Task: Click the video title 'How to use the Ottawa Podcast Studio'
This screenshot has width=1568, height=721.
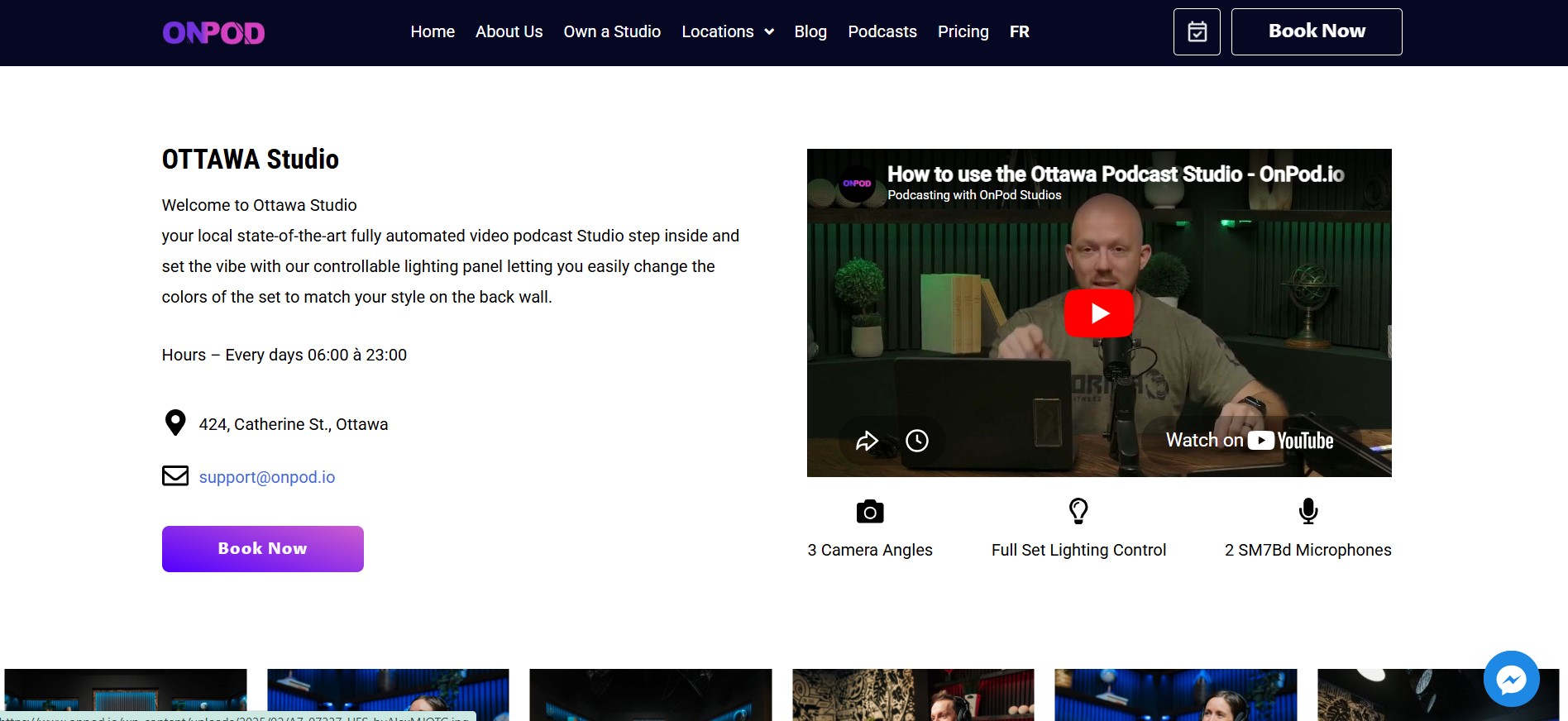Action: (x=1116, y=174)
